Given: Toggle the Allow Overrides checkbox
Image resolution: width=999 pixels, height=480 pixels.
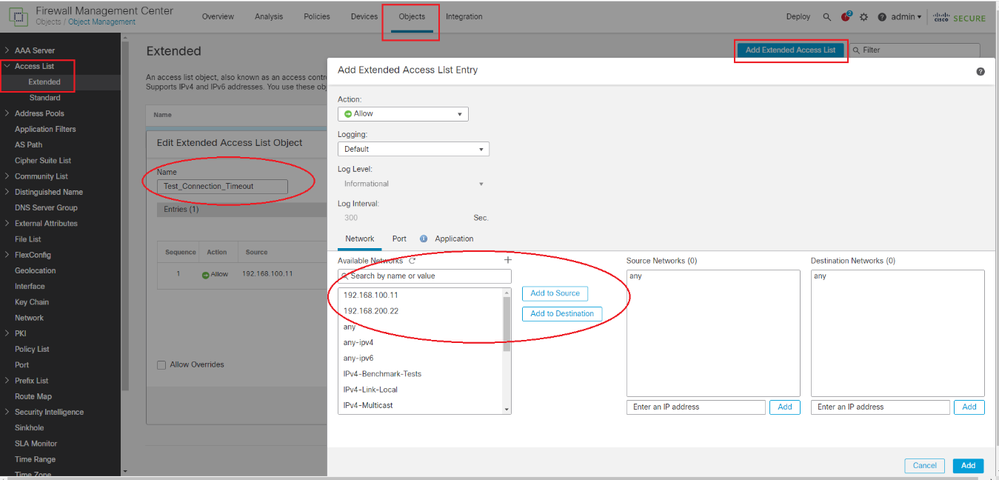Looking at the screenshot, I should click(x=162, y=365).
